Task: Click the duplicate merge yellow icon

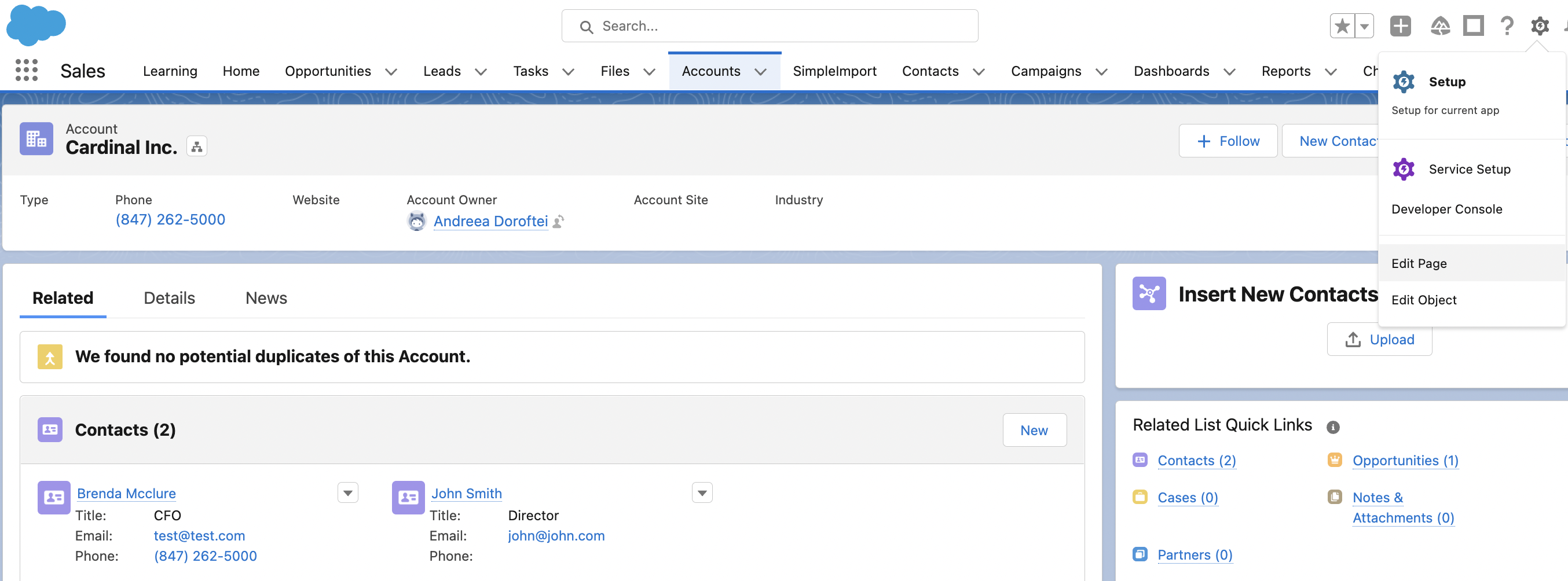Action: click(50, 356)
